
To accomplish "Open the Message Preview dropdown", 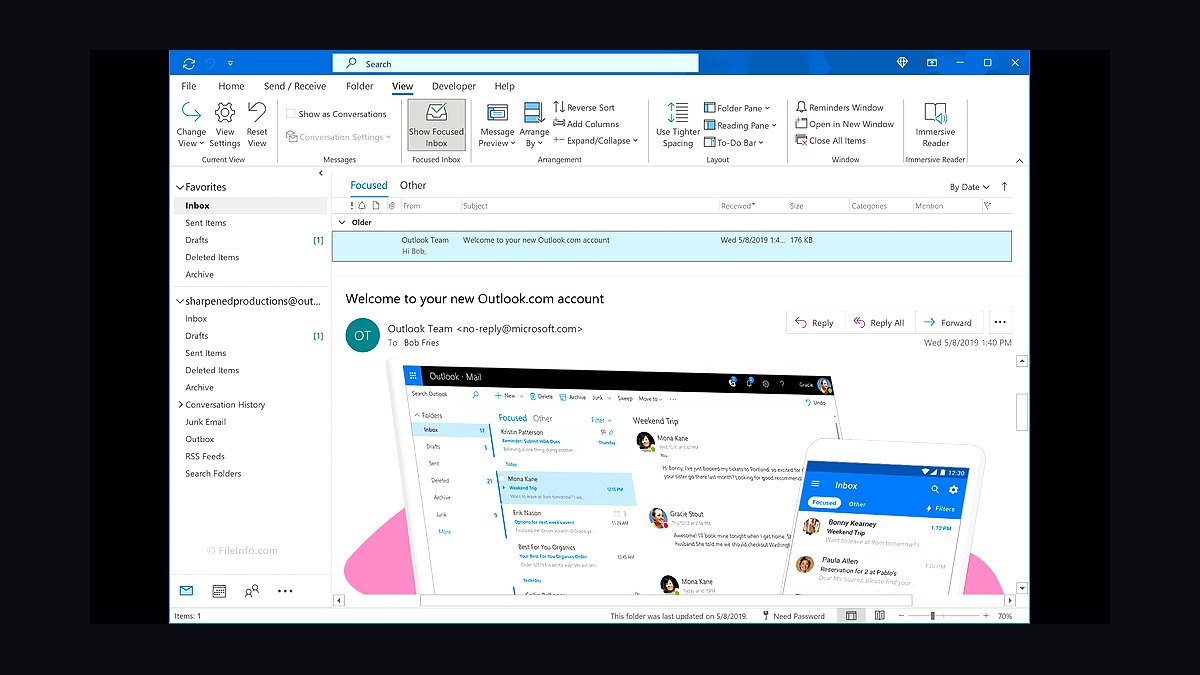I will (x=497, y=125).
